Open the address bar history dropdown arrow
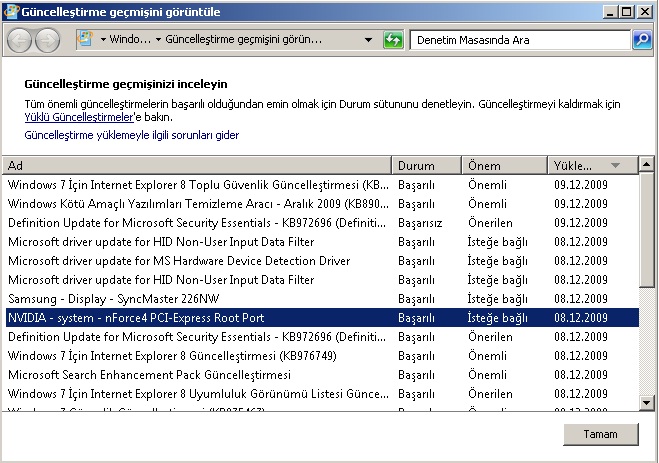The width and height of the screenshot is (659, 463). (x=368, y=40)
